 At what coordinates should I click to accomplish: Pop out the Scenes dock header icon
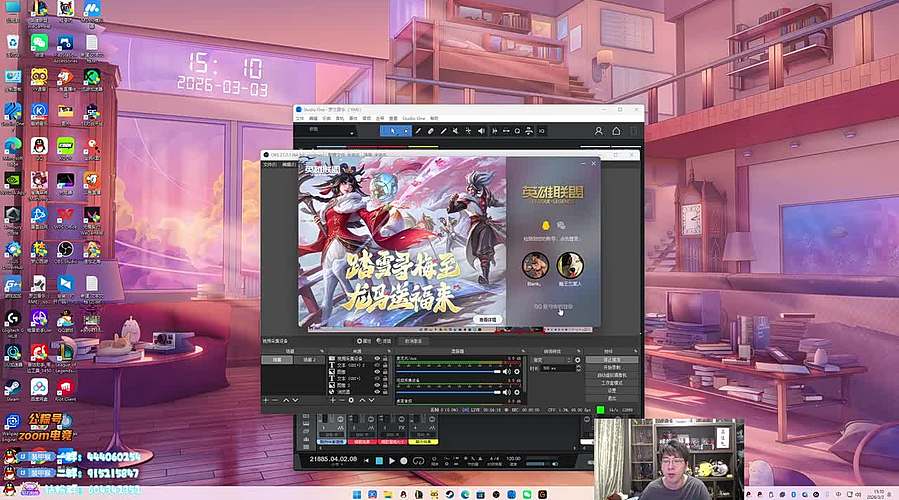click(321, 351)
